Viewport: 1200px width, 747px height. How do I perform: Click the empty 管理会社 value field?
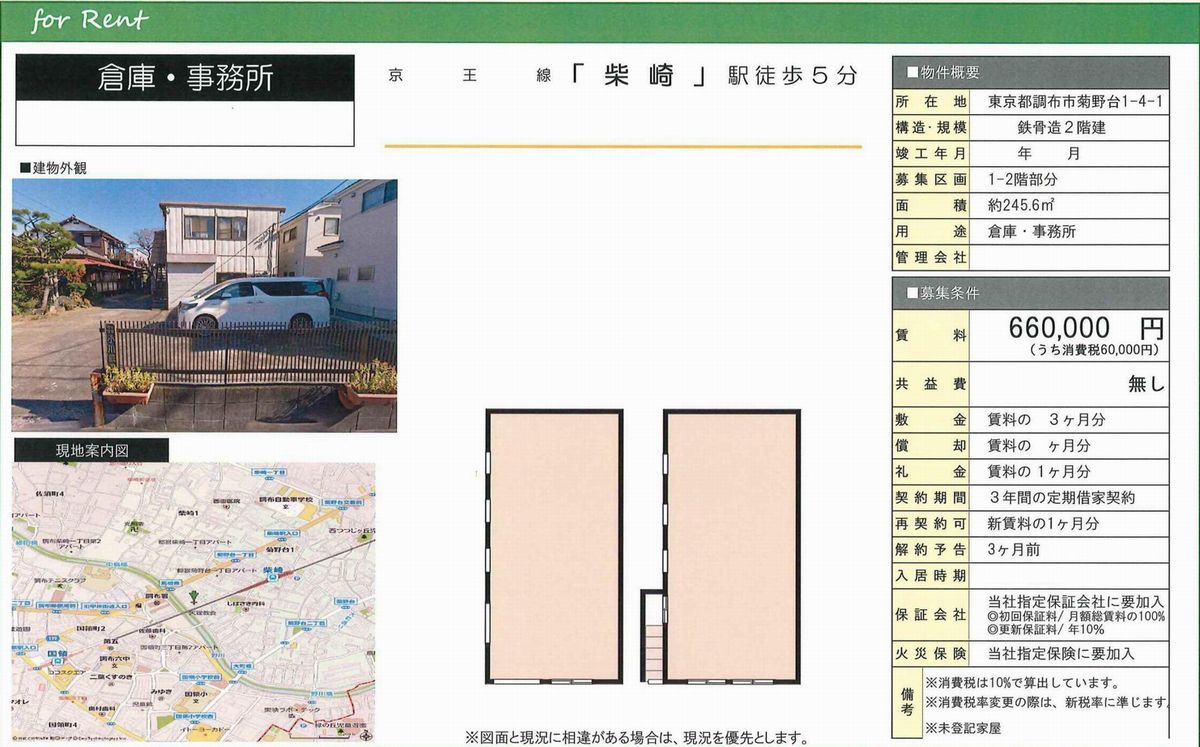click(1068, 257)
